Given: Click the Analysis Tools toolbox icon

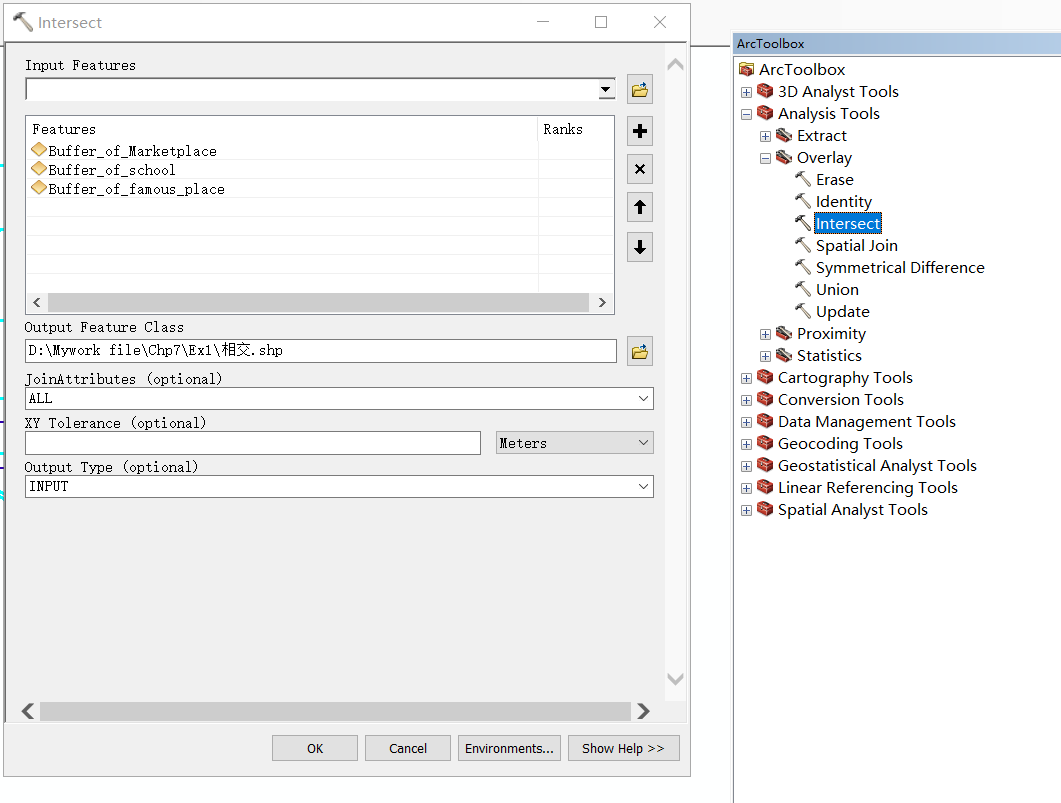Looking at the screenshot, I should coord(765,113).
